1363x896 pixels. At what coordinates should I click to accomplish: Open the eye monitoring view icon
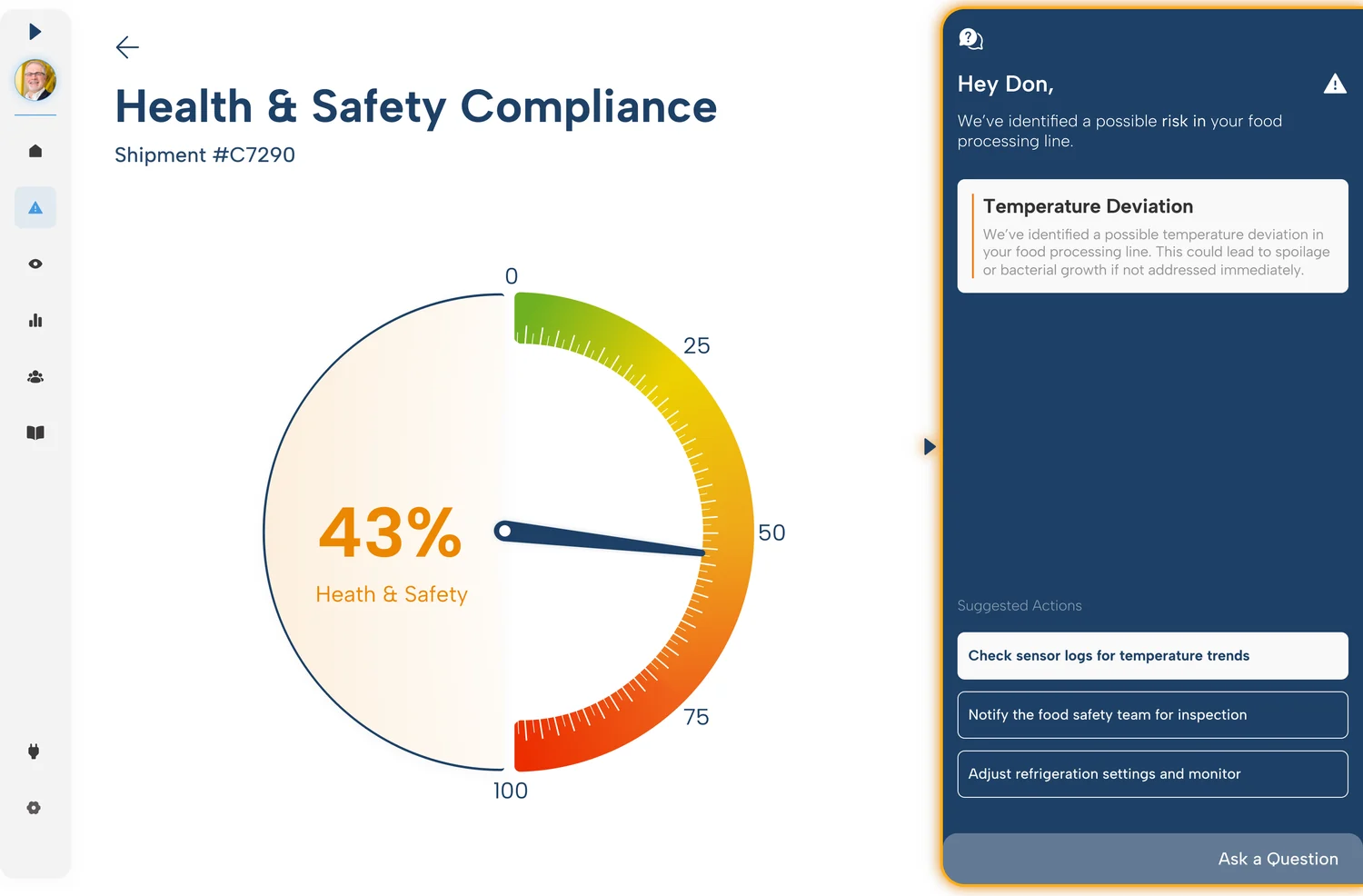[35, 264]
